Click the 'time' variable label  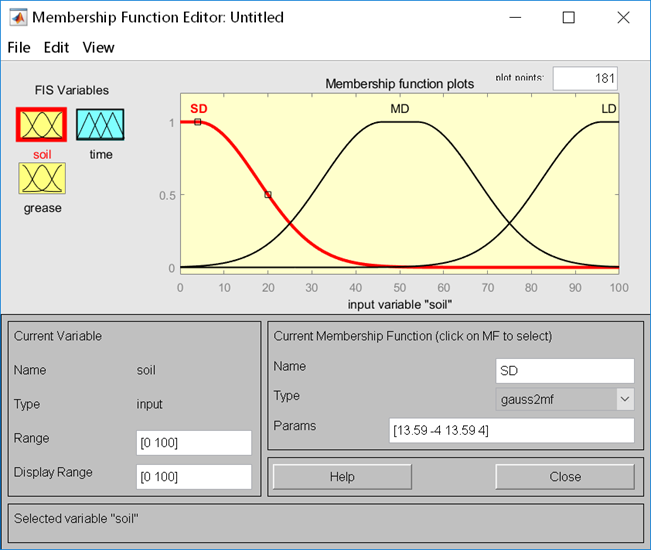[101, 154]
